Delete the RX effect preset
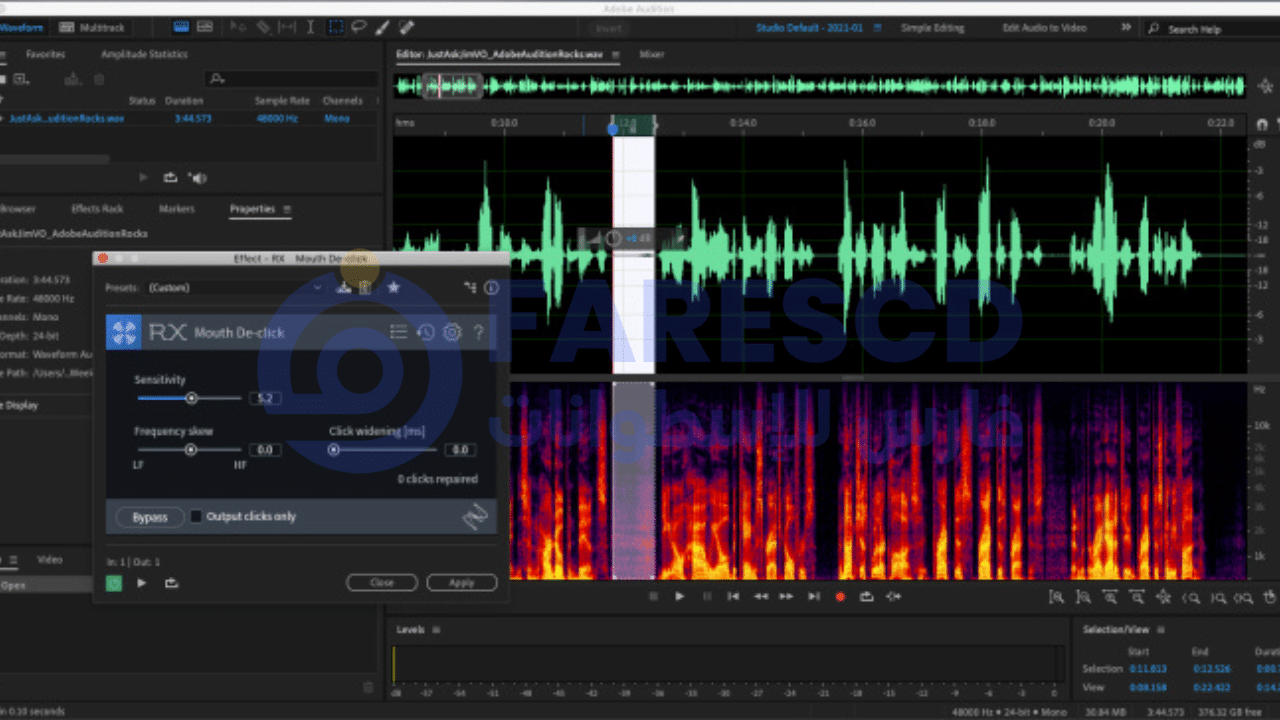Image resolution: width=1280 pixels, height=720 pixels. tap(365, 287)
